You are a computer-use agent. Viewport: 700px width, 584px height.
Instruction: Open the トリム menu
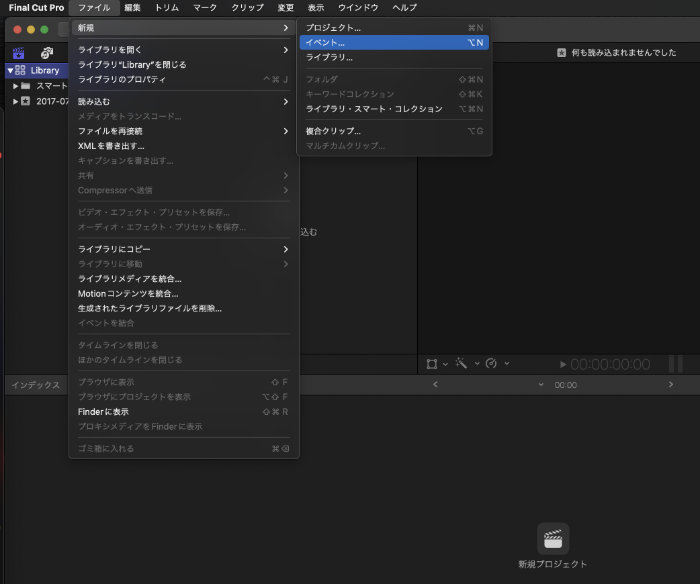167,8
